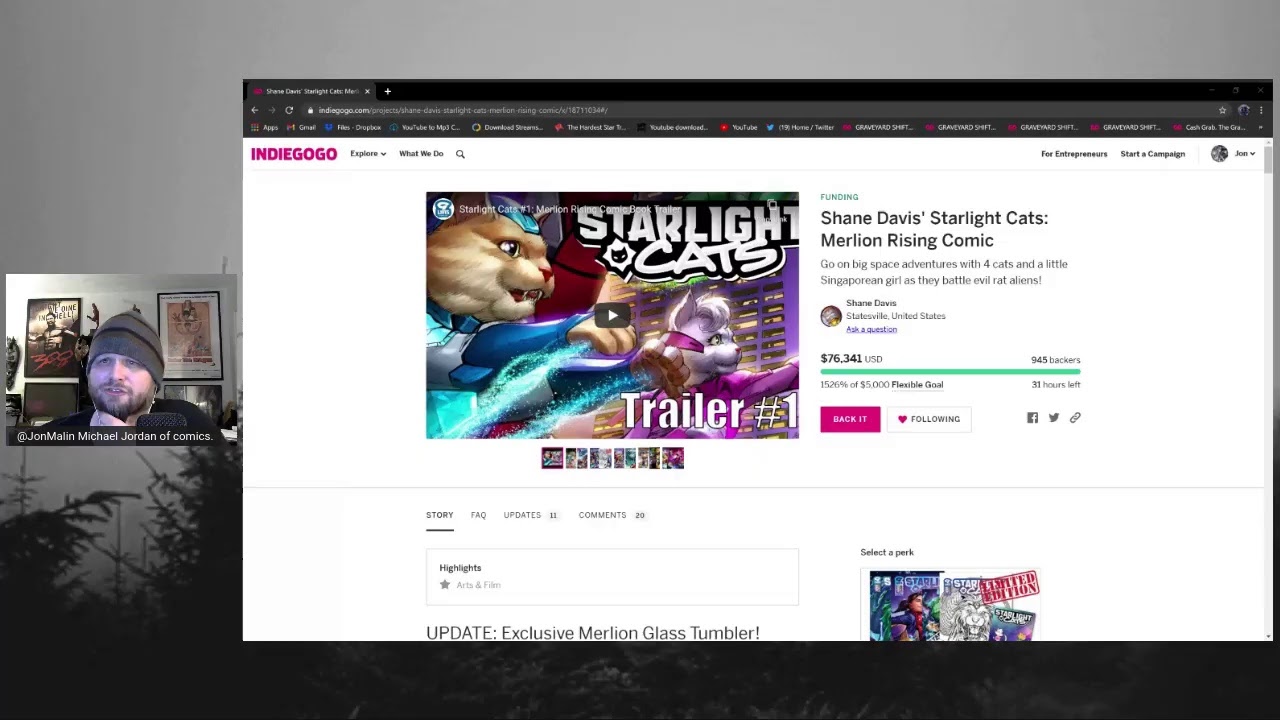The width and height of the screenshot is (1280, 720).
Task: Select the first gallery thumbnail below video
Action: coord(552,458)
